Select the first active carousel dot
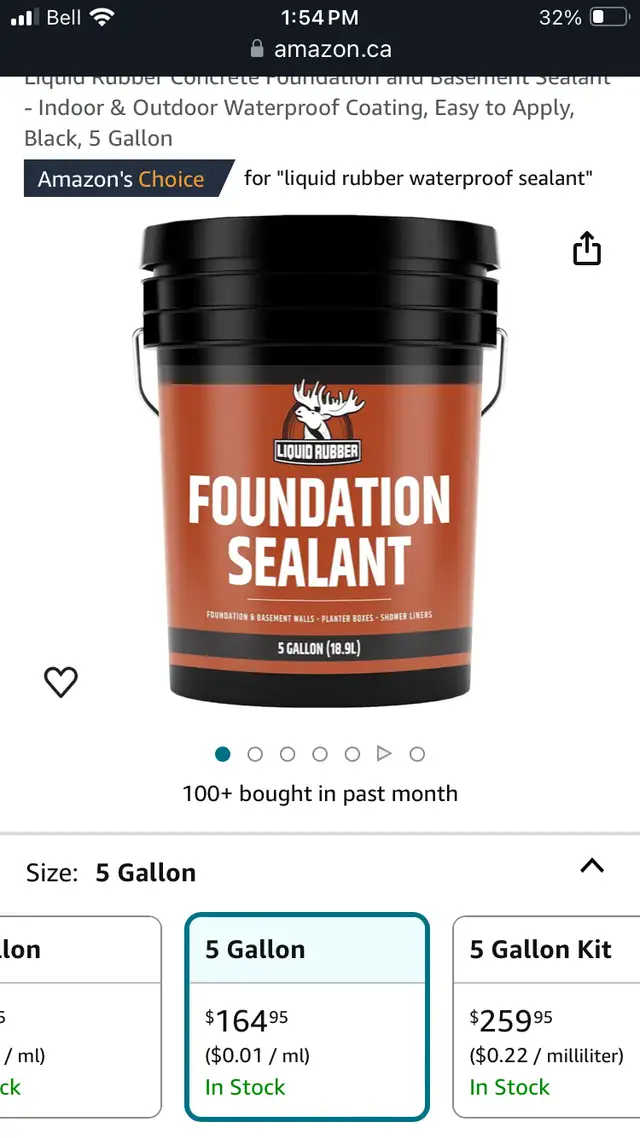 (223, 754)
